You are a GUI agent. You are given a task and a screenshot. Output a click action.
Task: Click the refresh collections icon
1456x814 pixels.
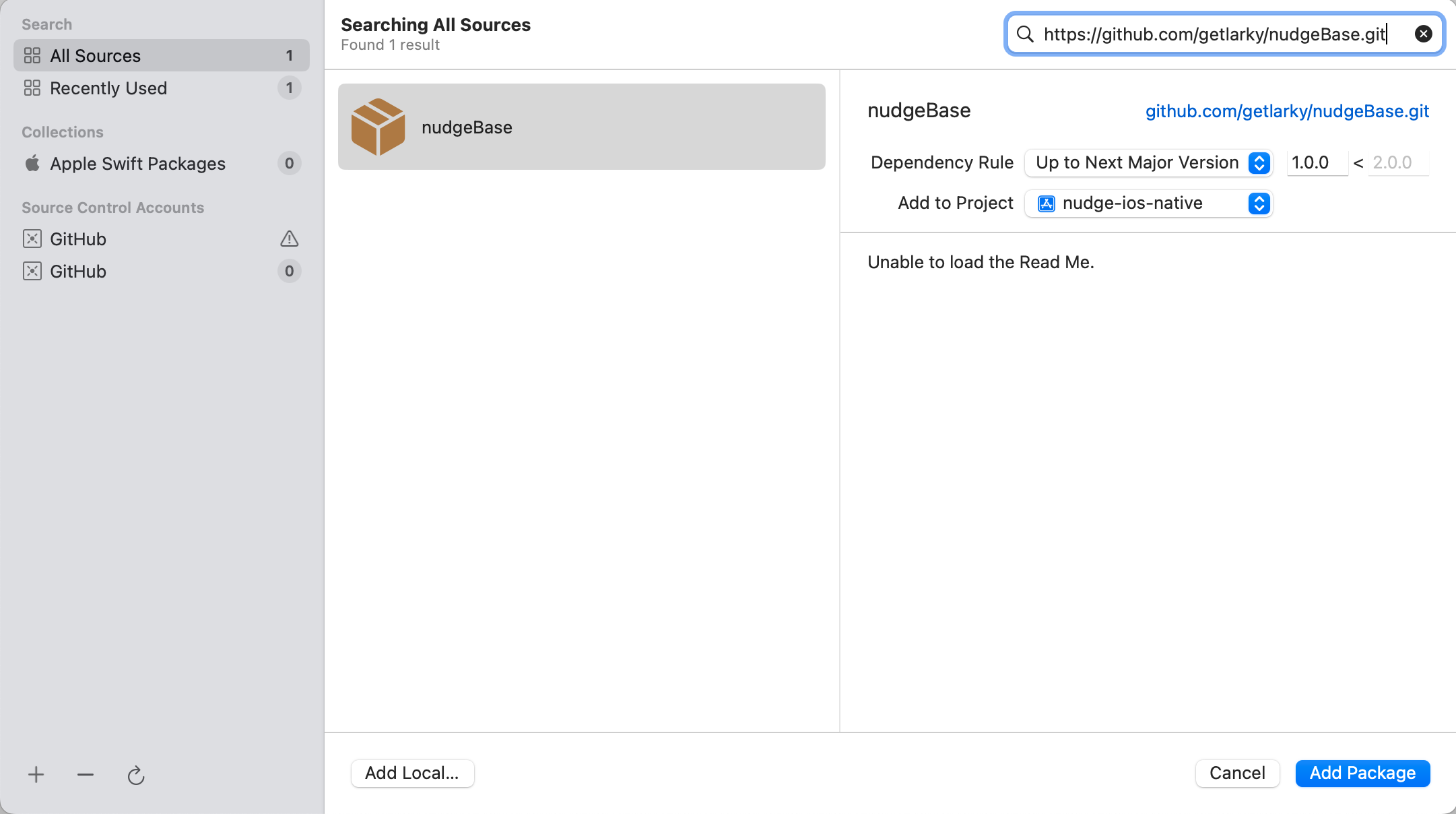136,776
